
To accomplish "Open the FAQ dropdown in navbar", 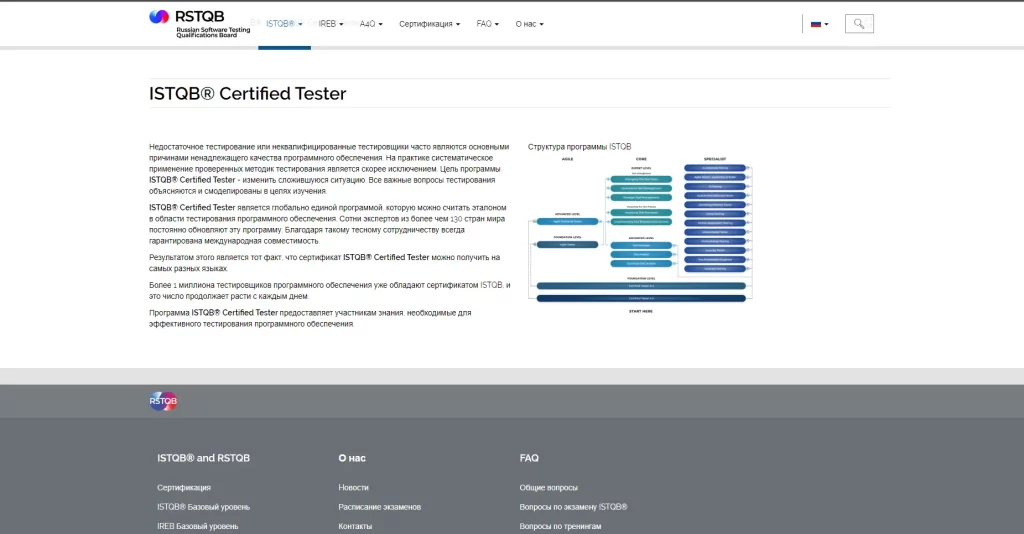I will pos(487,24).
